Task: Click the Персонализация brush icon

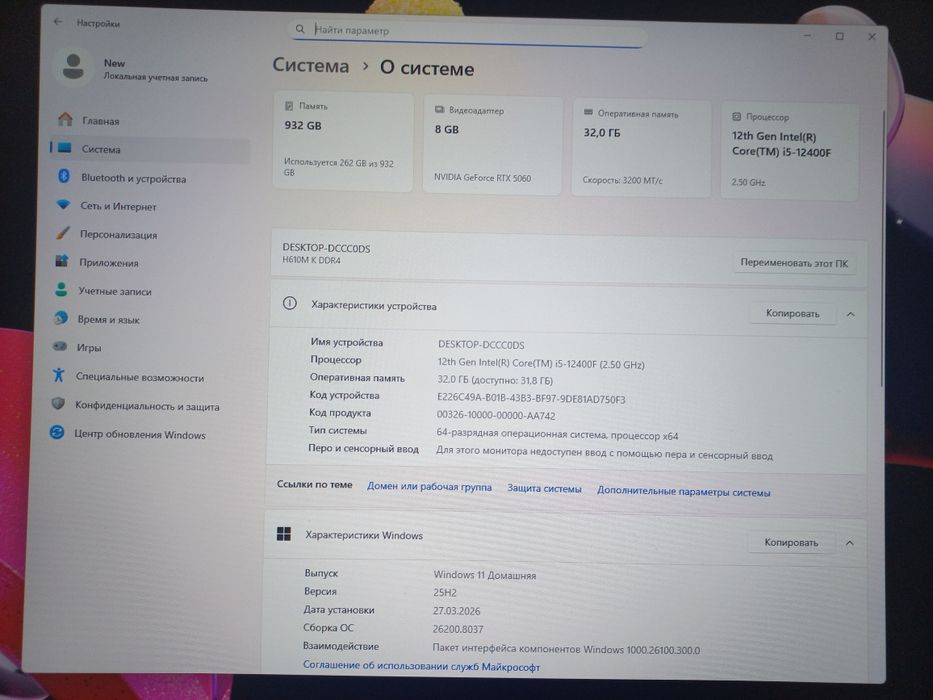Action: (62, 233)
